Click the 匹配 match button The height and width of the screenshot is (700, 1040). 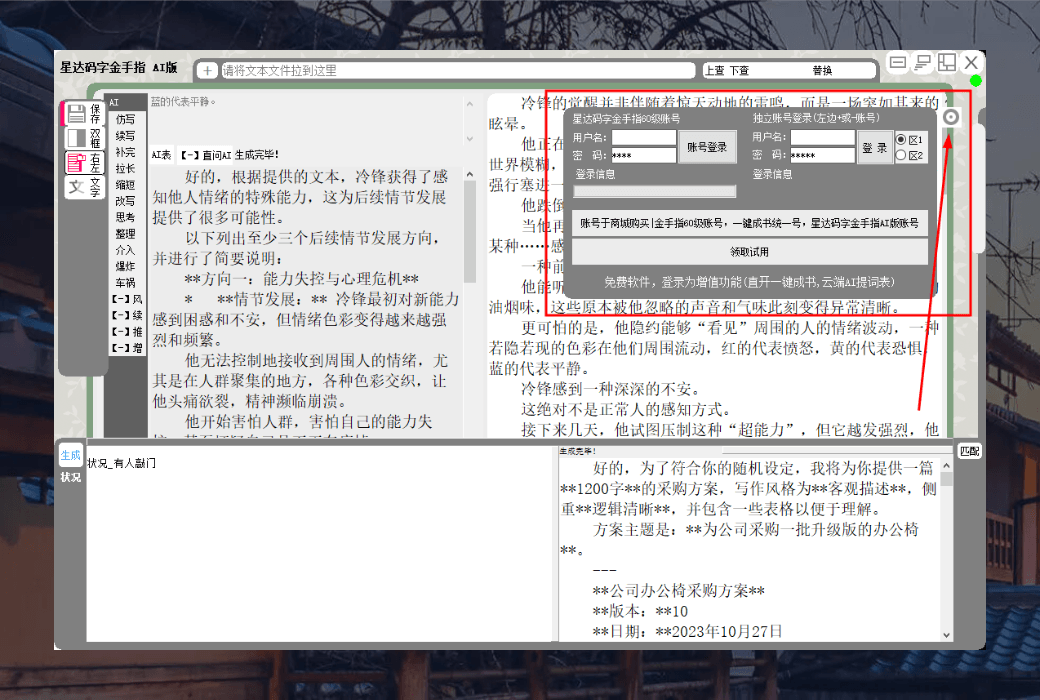tap(969, 451)
